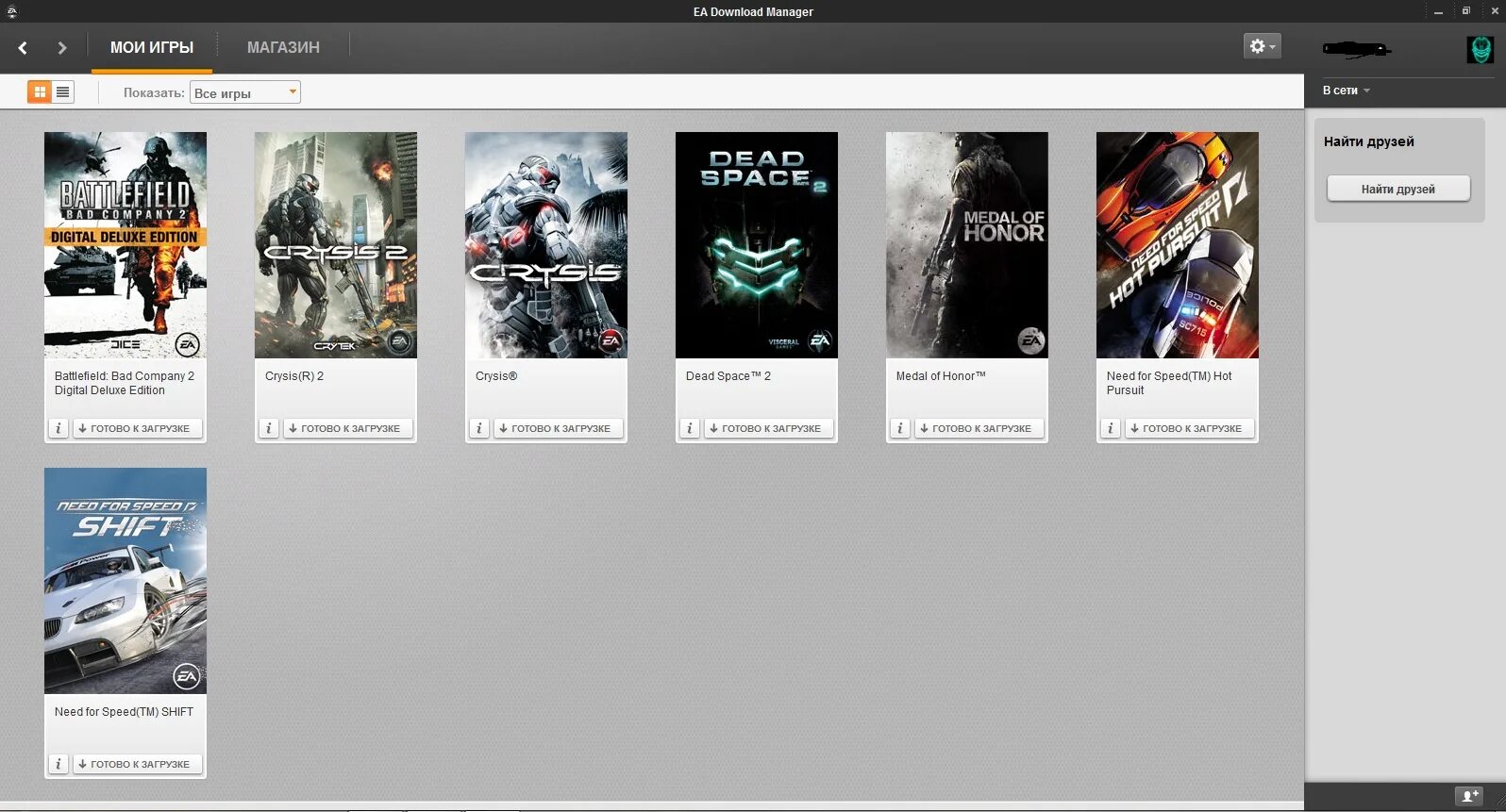Viewport: 1506px width, 812px height.
Task: Show info for Crysis®
Action: 479,428
